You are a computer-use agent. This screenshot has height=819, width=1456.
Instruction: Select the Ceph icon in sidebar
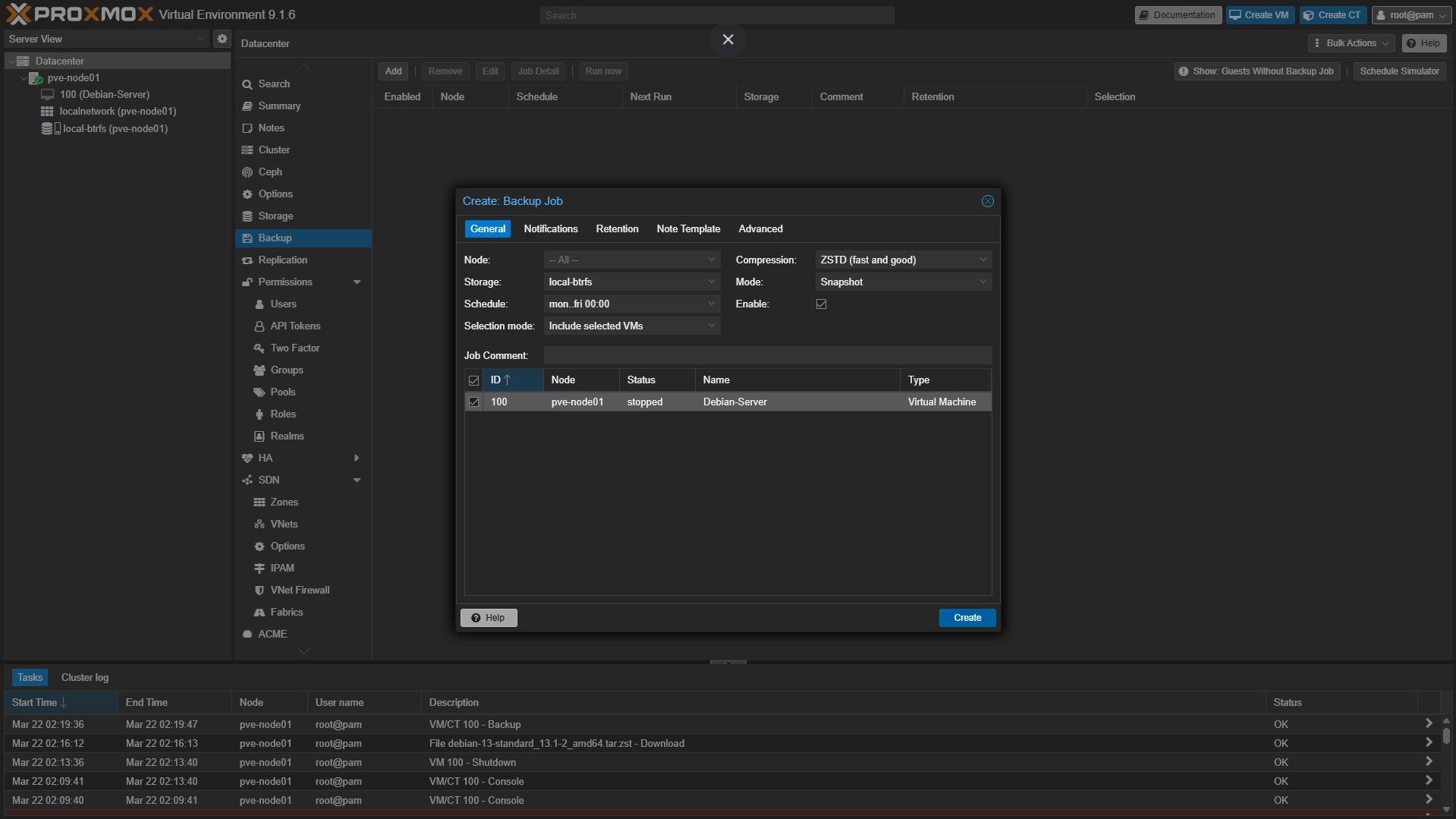[x=247, y=172]
